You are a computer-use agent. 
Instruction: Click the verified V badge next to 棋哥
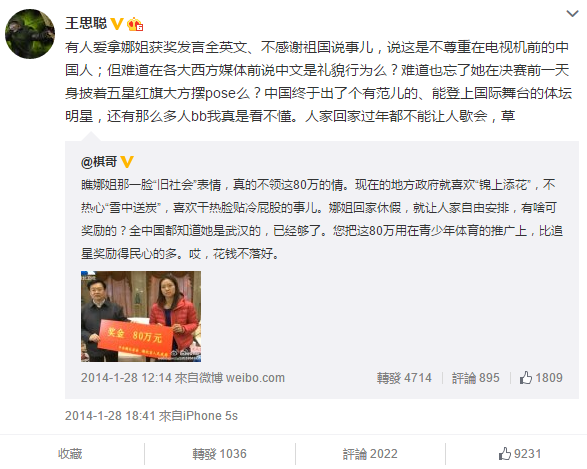coord(127,162)
